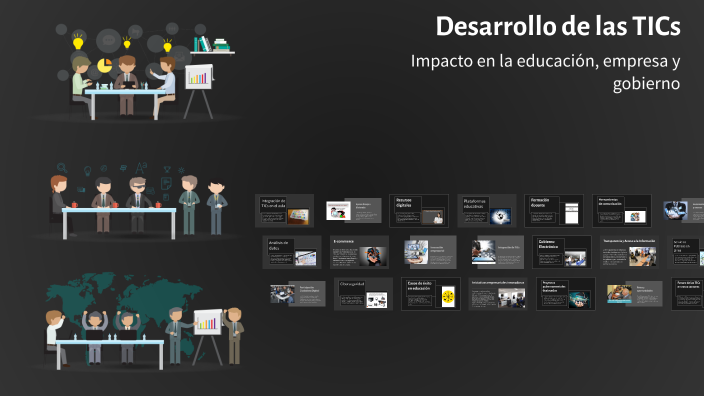Open the slide with elderly man photo
Image resolution: width=704 pixels, height=396 pixels.
pos(634,294)
